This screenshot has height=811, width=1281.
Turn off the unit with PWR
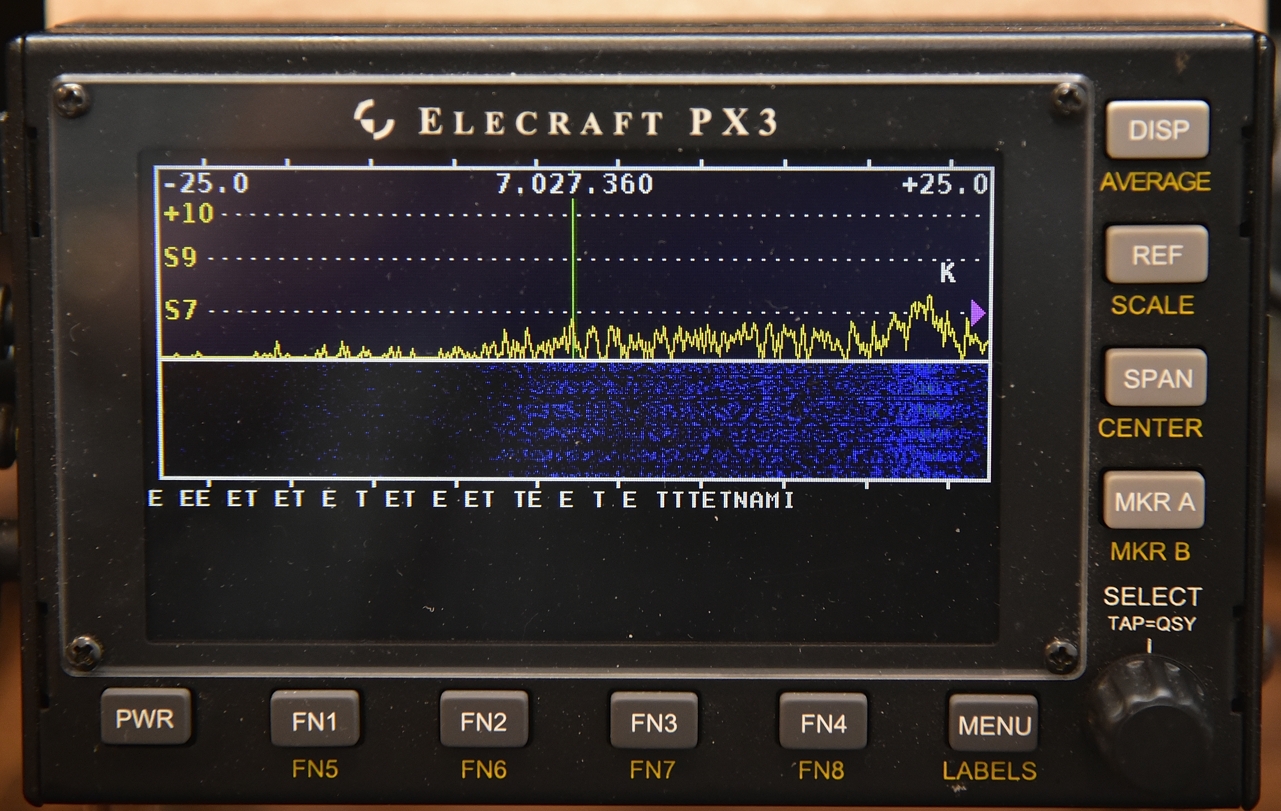[x=145, y=717]
